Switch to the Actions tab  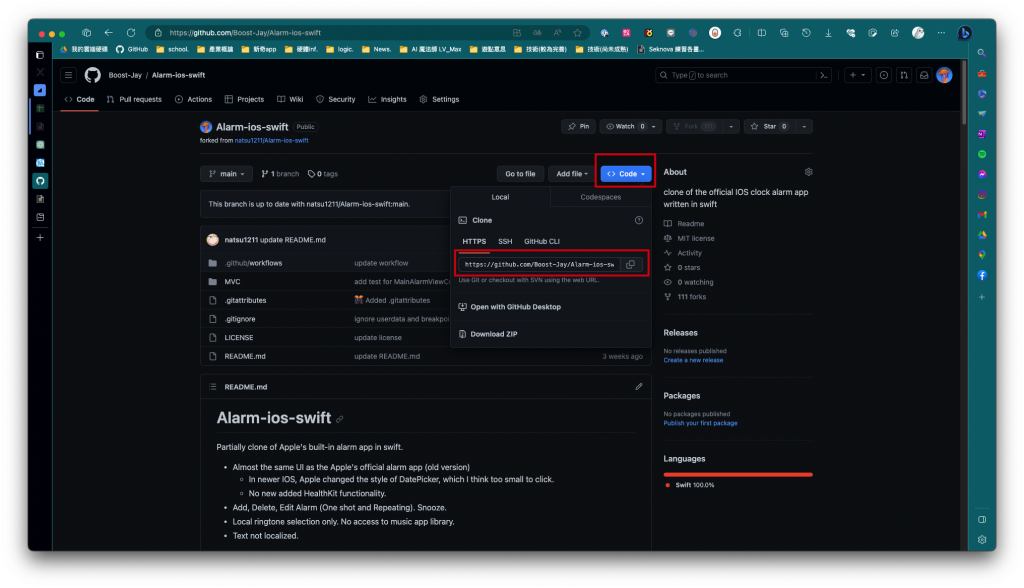(x=193, y=99)
